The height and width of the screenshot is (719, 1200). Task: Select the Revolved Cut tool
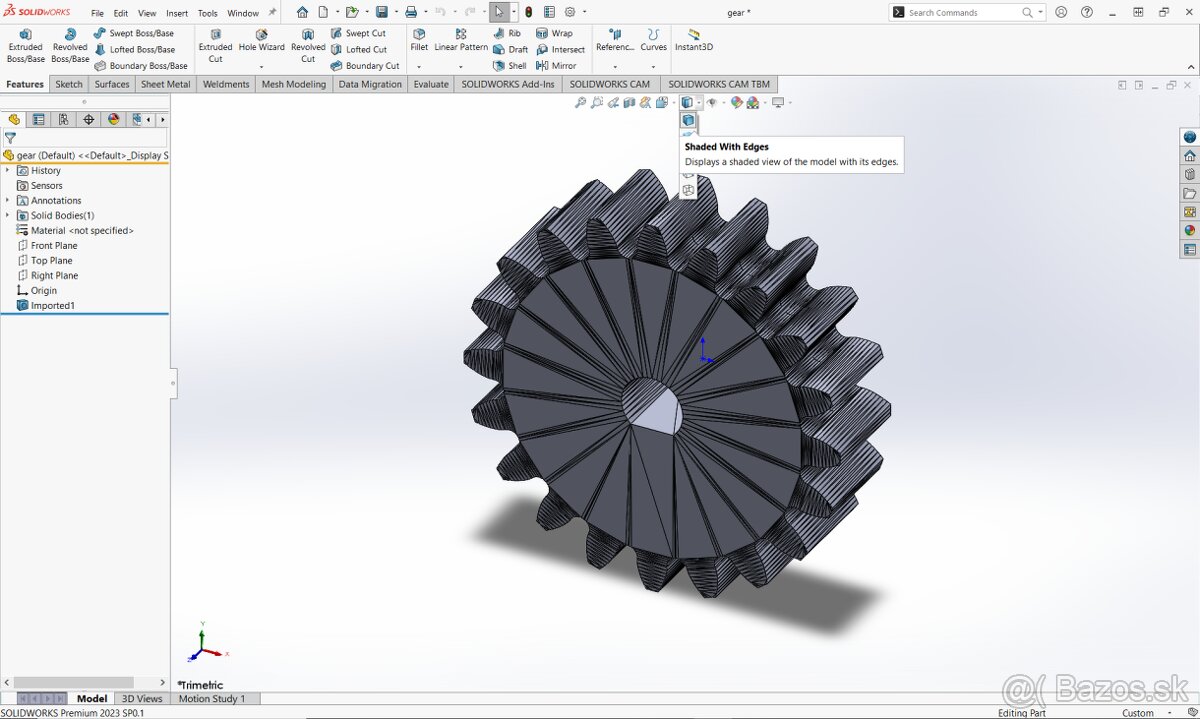click(308, 46)
